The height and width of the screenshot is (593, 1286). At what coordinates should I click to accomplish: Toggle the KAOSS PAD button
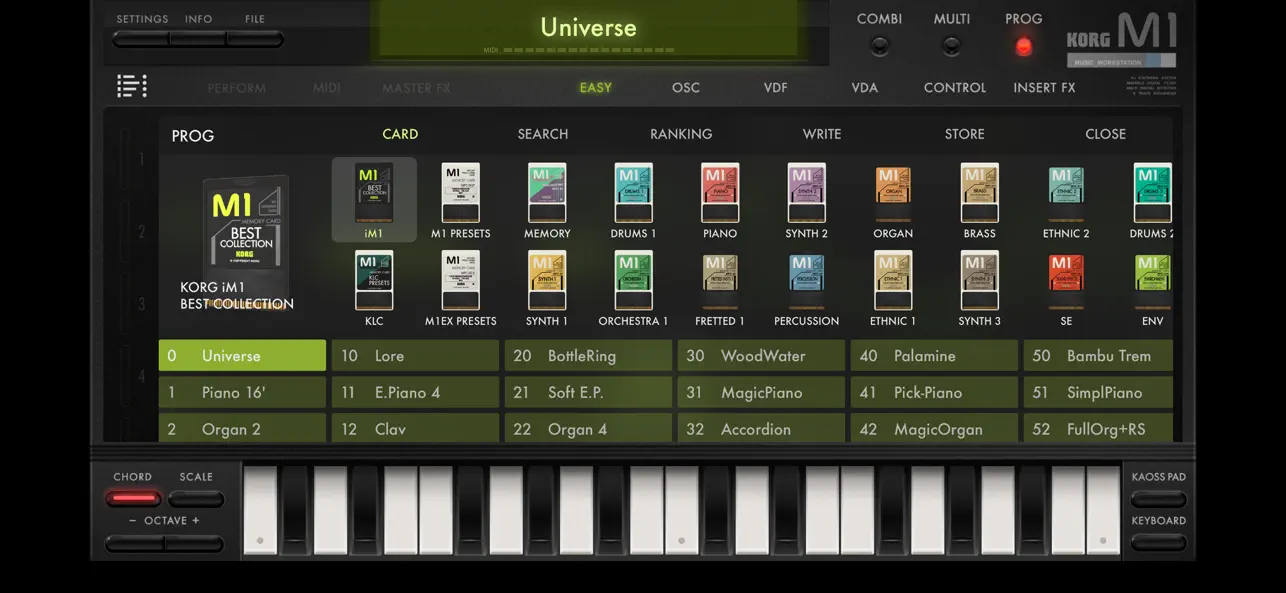(1159, 499)
